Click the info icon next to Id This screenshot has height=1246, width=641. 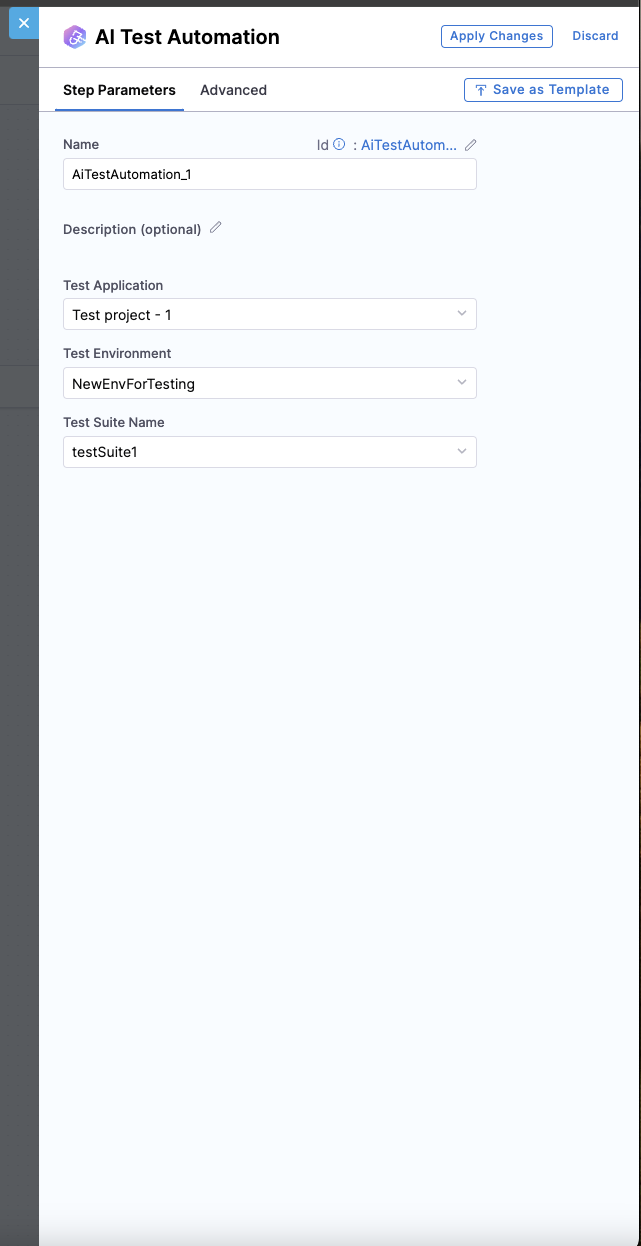(x=339, y=144)
